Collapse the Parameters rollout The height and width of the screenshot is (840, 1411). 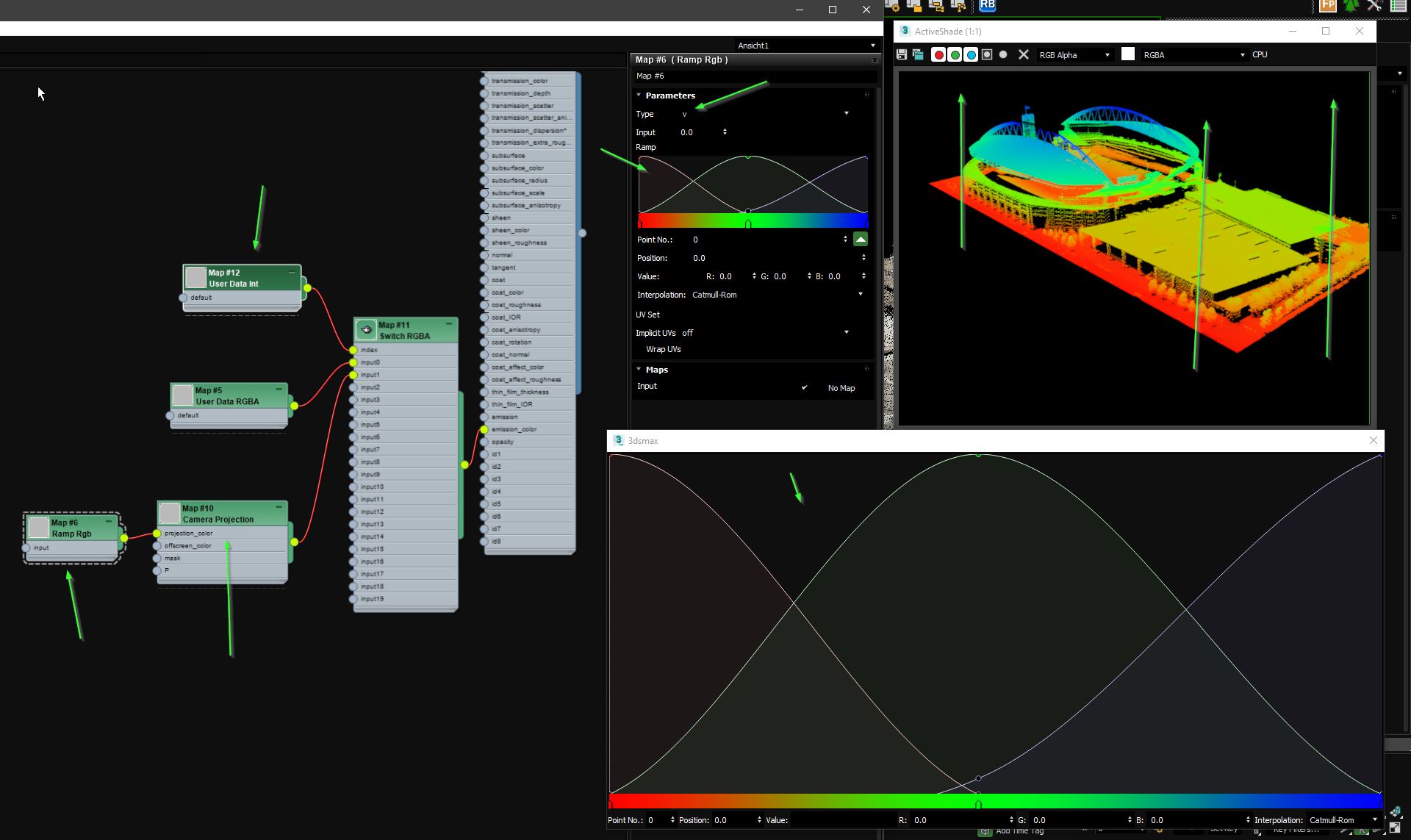[x=639, y=95]
